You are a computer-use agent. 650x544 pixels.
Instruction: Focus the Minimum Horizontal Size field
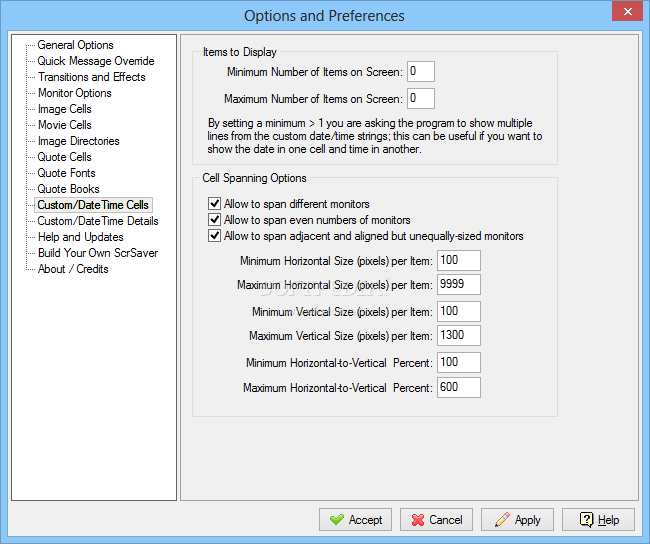(459, 260)
